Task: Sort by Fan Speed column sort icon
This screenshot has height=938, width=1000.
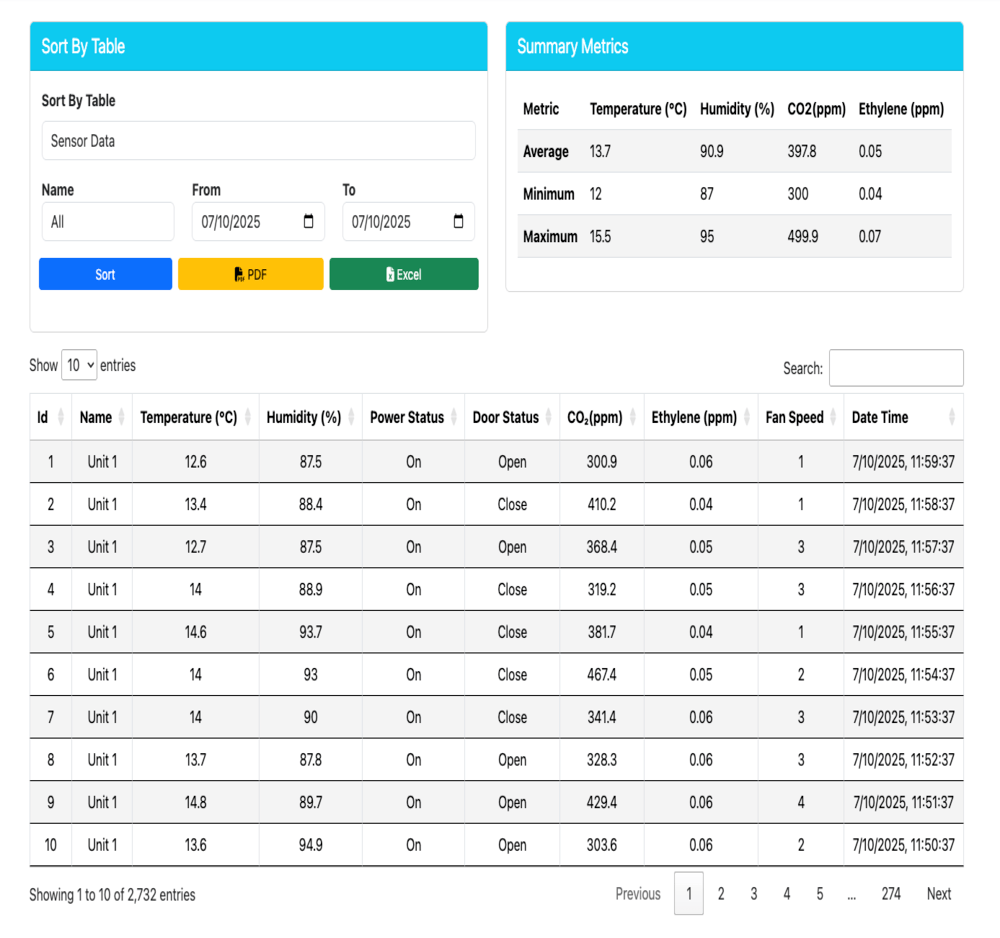Action: (834, 418)
